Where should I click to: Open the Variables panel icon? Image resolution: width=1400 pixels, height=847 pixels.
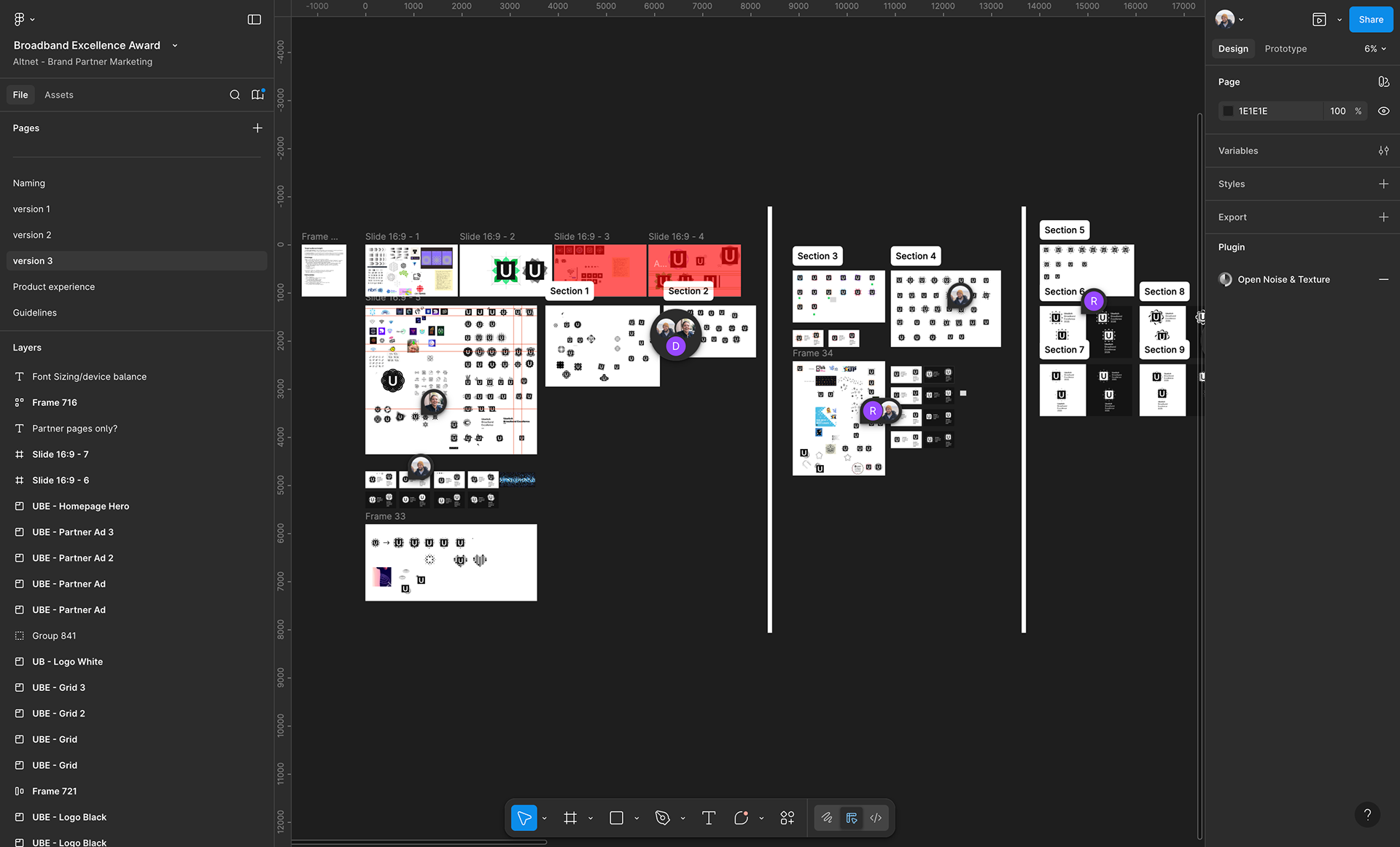(1385, 150)
